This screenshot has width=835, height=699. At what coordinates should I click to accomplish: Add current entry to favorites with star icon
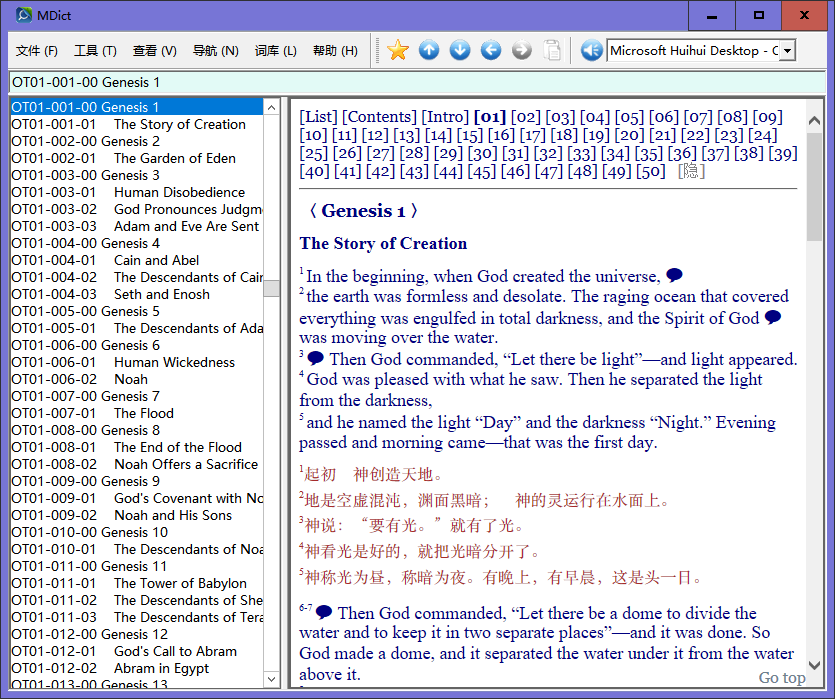(398, 51)
